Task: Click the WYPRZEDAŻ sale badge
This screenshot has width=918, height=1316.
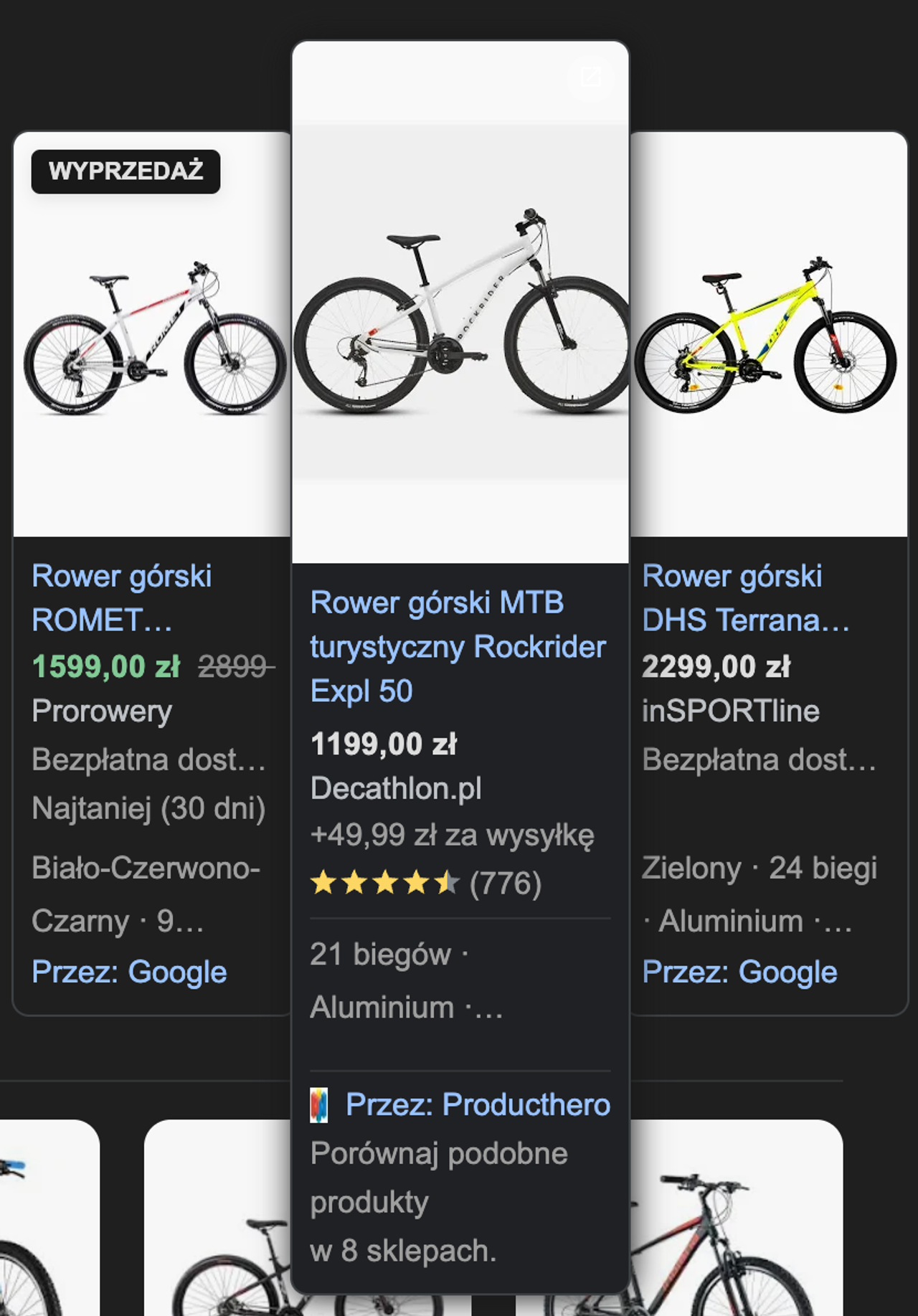Action: tap(126, 170)
